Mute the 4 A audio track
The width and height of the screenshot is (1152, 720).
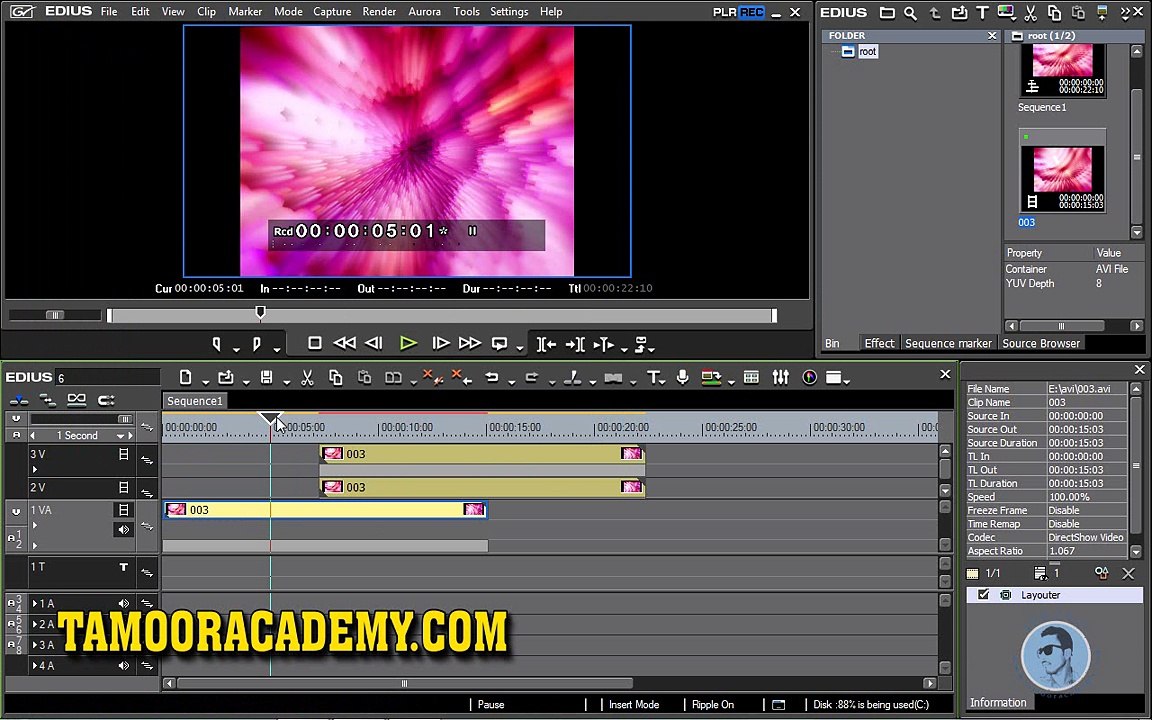[x=123, y=666]
